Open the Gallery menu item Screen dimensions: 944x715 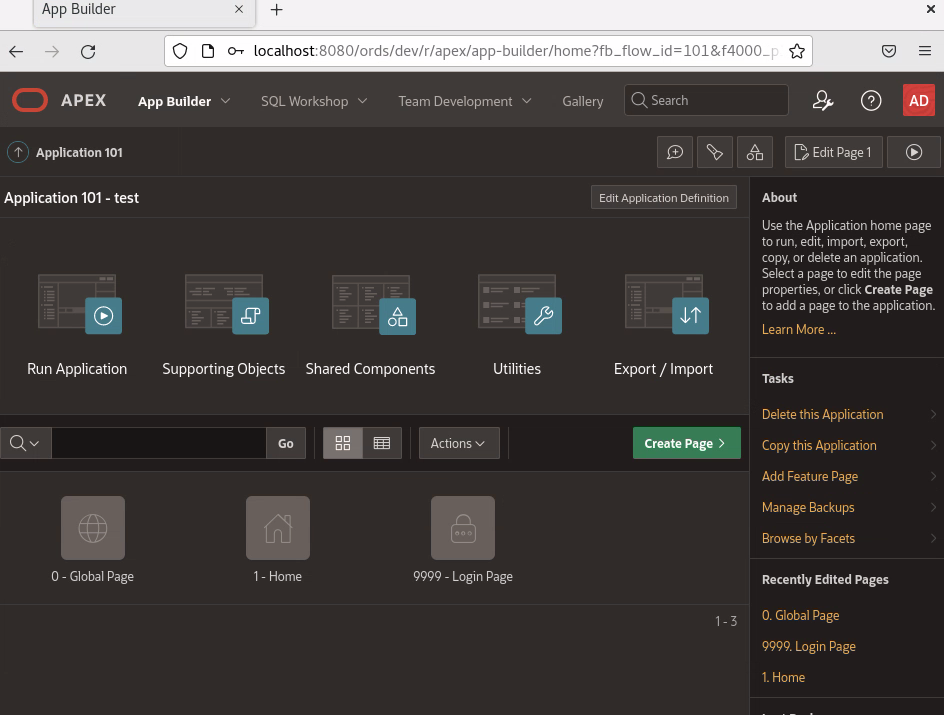point(582,101)
